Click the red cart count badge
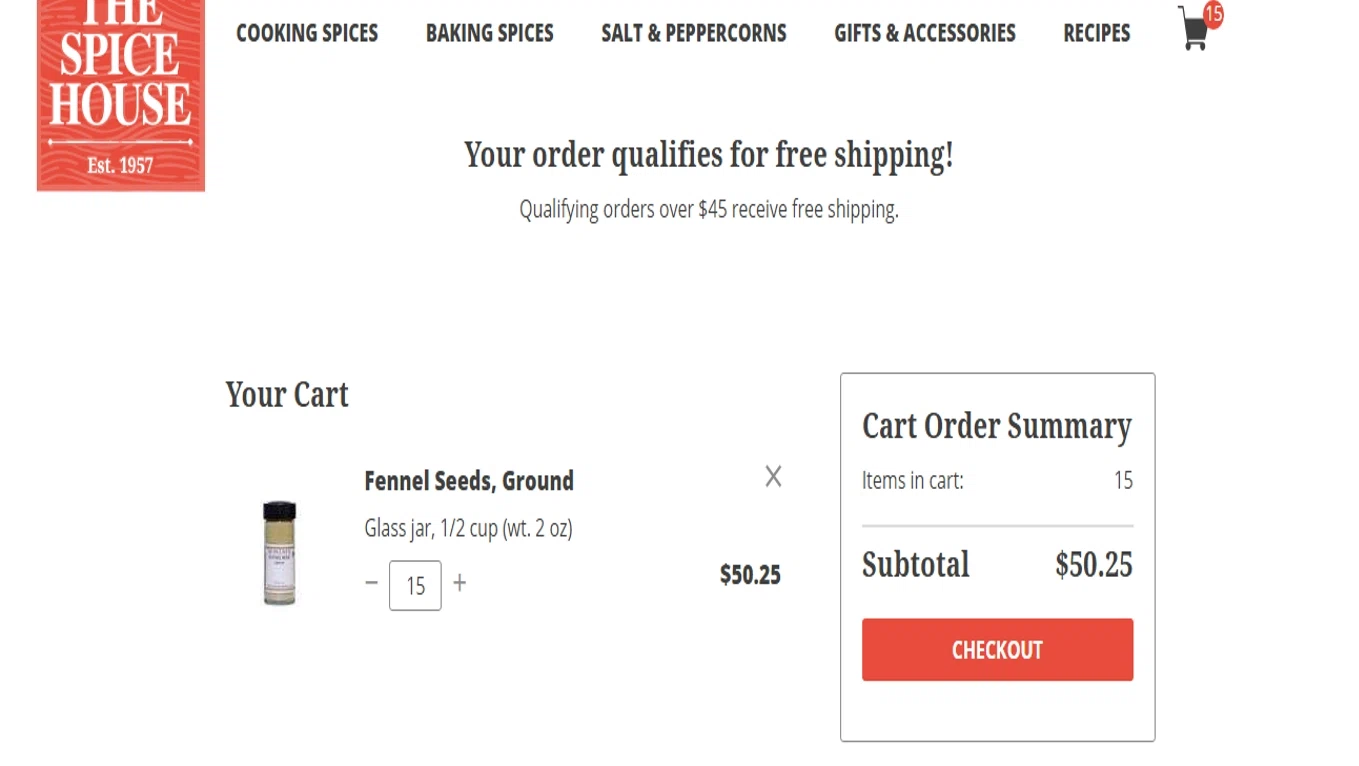The image size is (1359, 766). click(x=1213, y=14)
